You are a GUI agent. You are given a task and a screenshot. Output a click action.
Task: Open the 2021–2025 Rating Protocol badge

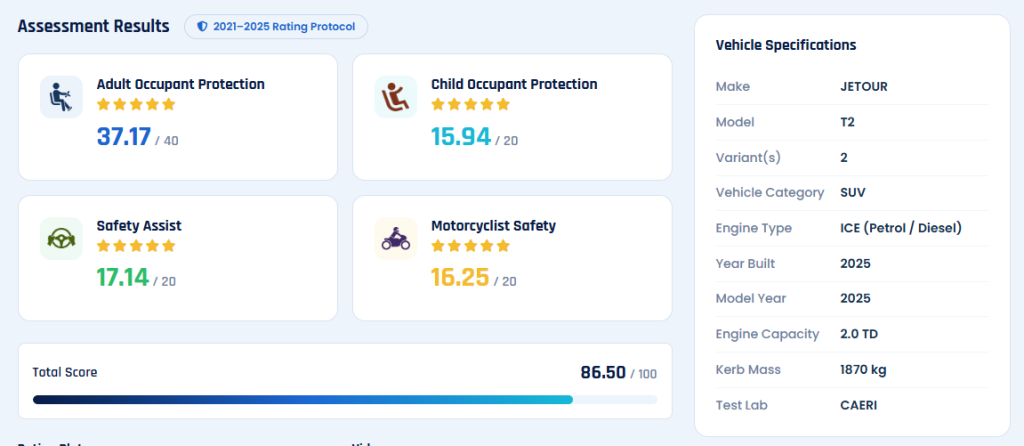(276, 27)
